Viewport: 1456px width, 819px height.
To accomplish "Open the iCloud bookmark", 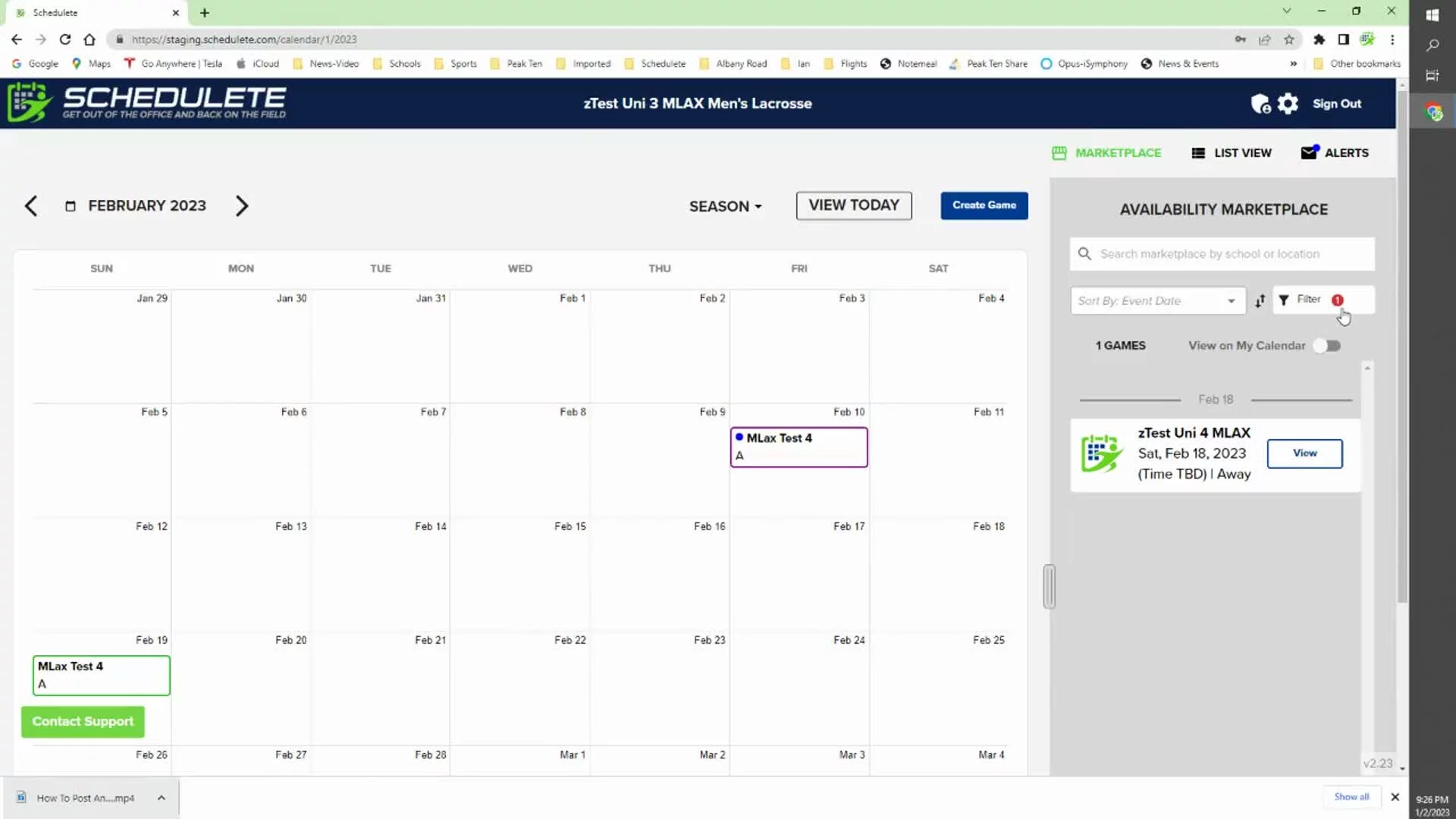I will [x=258, y=64].
